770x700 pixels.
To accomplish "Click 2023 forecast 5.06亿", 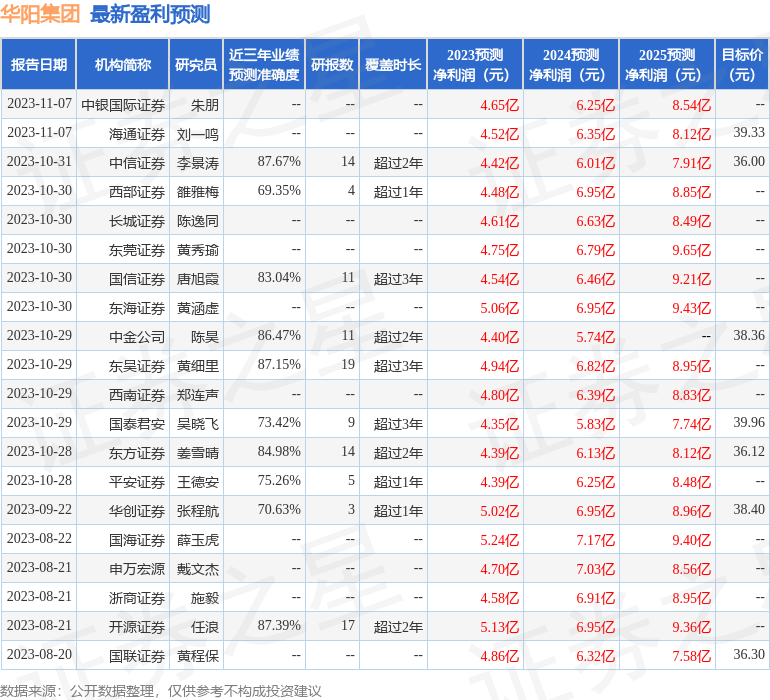I will click(499, 308).
